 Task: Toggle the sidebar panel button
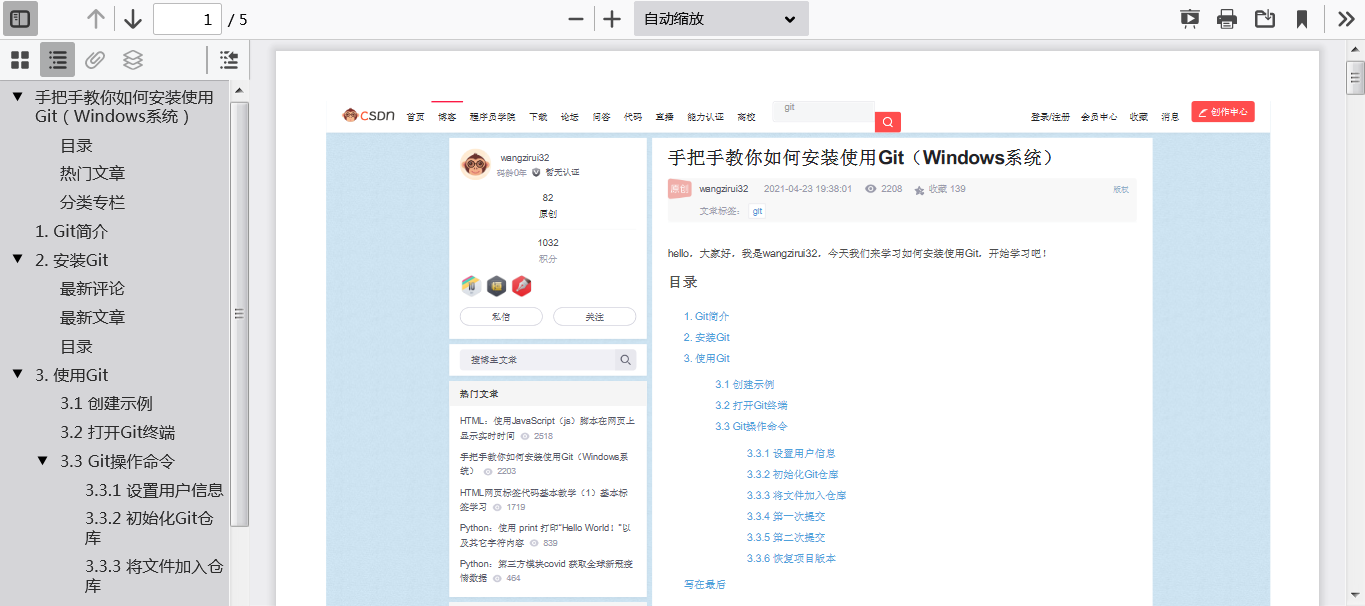coord(20,19)
